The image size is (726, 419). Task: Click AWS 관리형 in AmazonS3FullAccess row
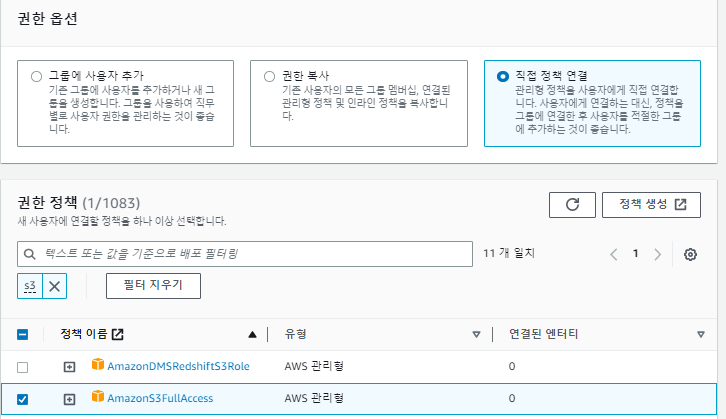(314, 398)
